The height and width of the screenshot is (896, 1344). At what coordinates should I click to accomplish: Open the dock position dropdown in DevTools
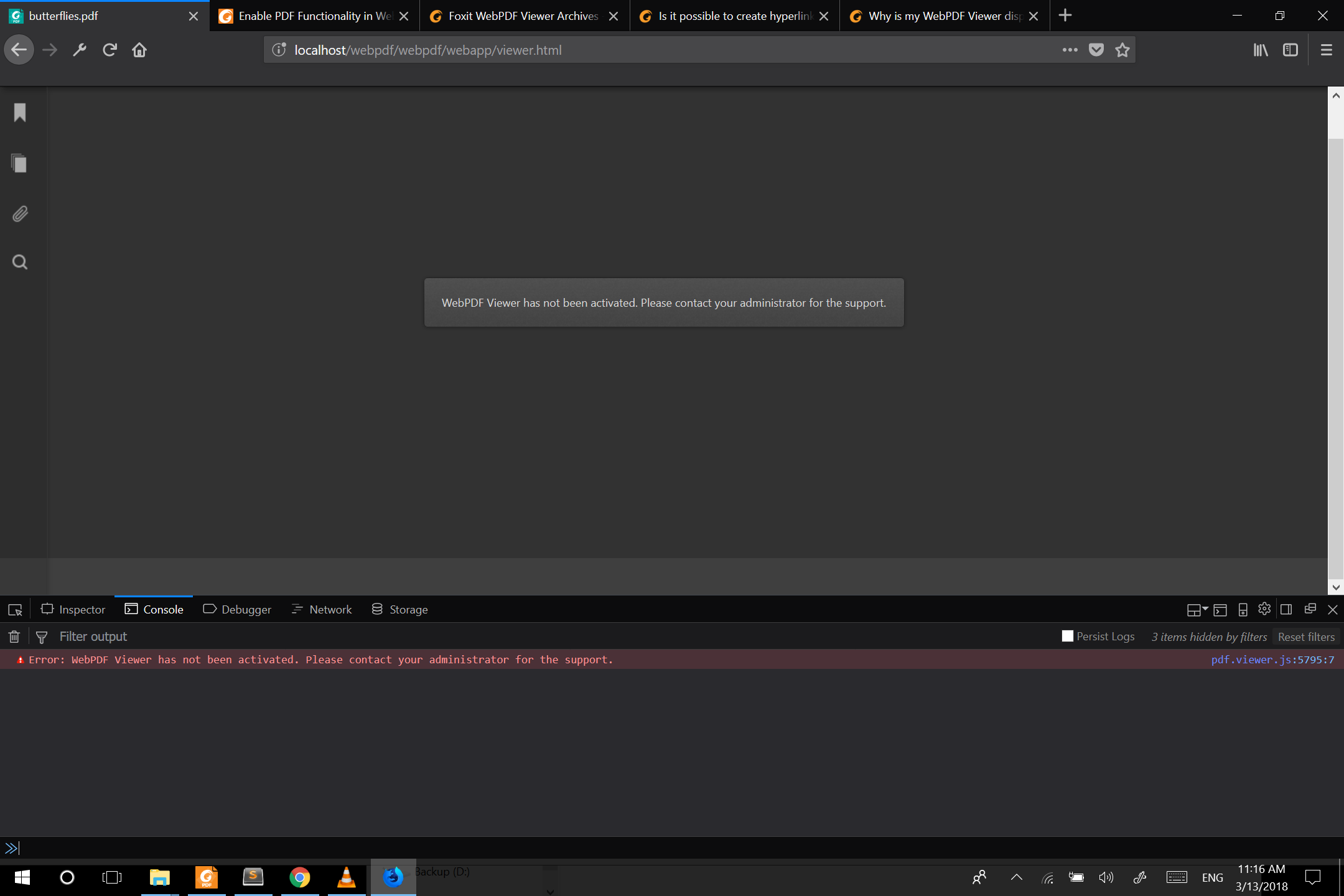pos(1196,609)
